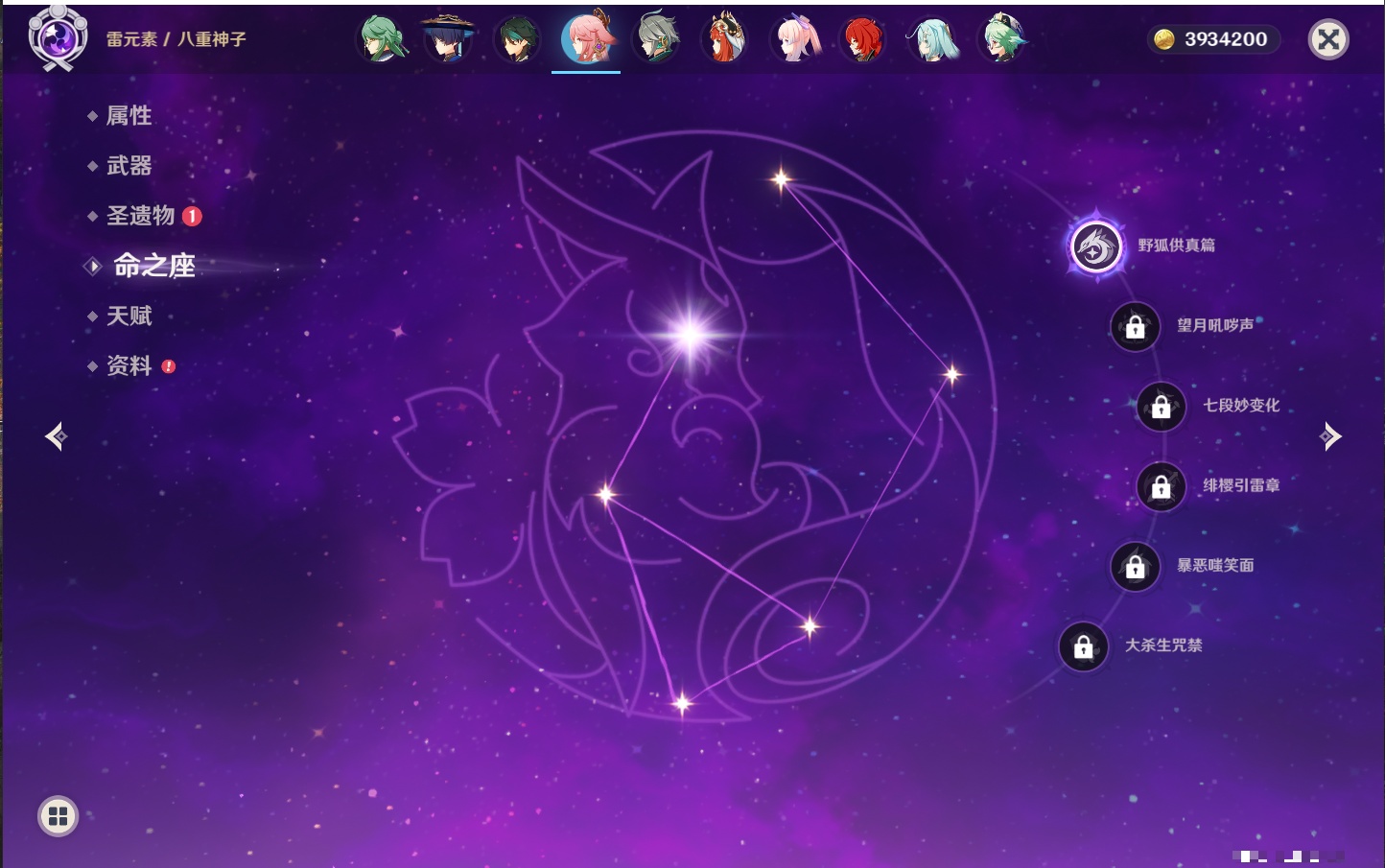The width and height of the screenshot is (1385, 868).
Task: Select the 命之座 constellation page
Action: point(153,266)
